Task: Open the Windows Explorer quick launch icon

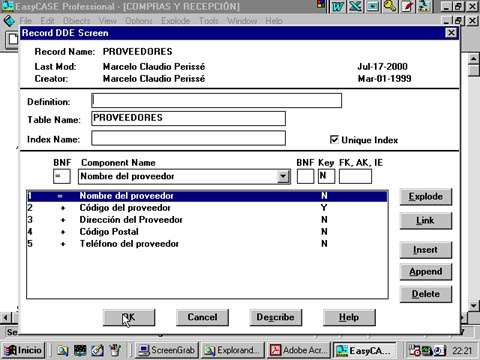Action: pos(62,350)
